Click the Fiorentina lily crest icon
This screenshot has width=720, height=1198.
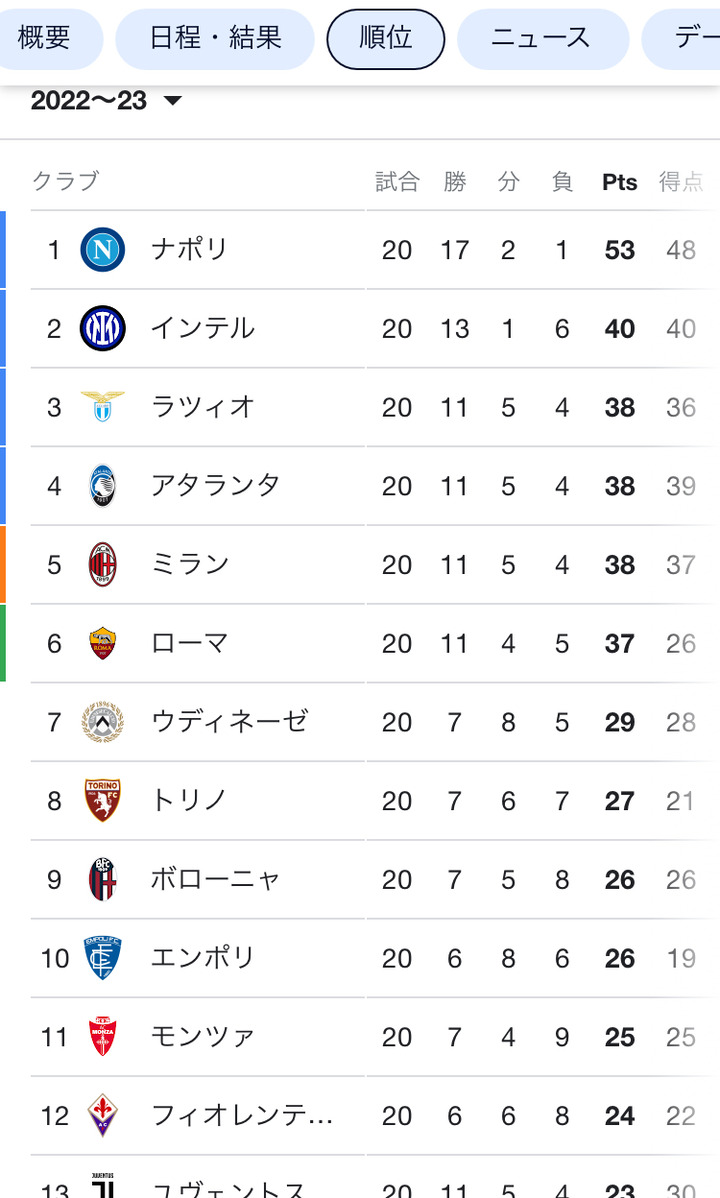pos(103,1116)
